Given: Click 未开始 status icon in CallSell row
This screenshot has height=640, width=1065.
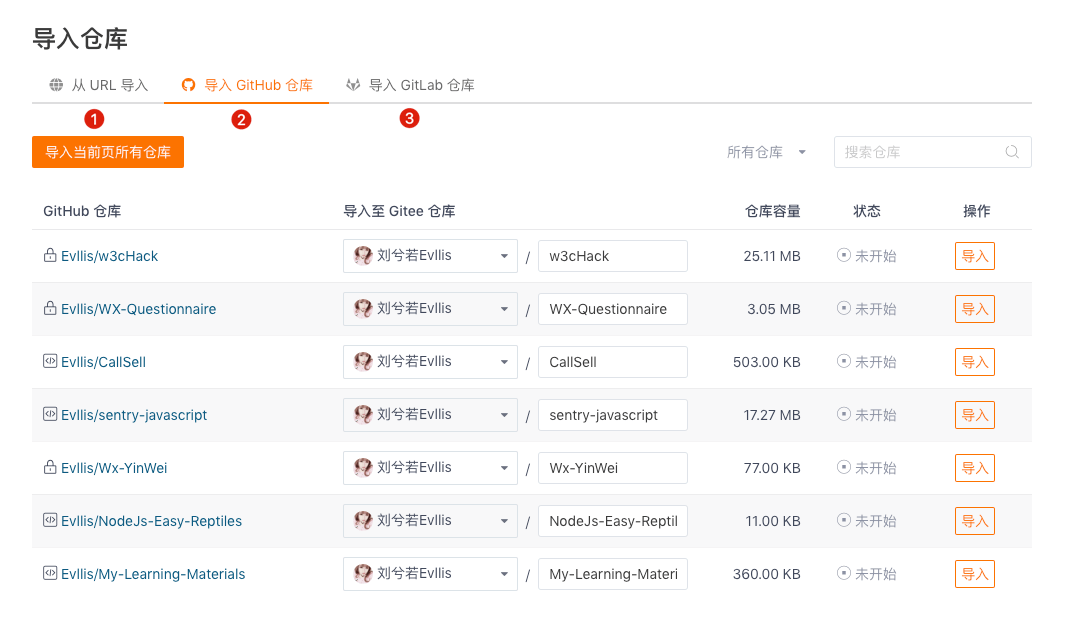Looking at the screenshot, I should pyautogui.click(x=844, y=361).
